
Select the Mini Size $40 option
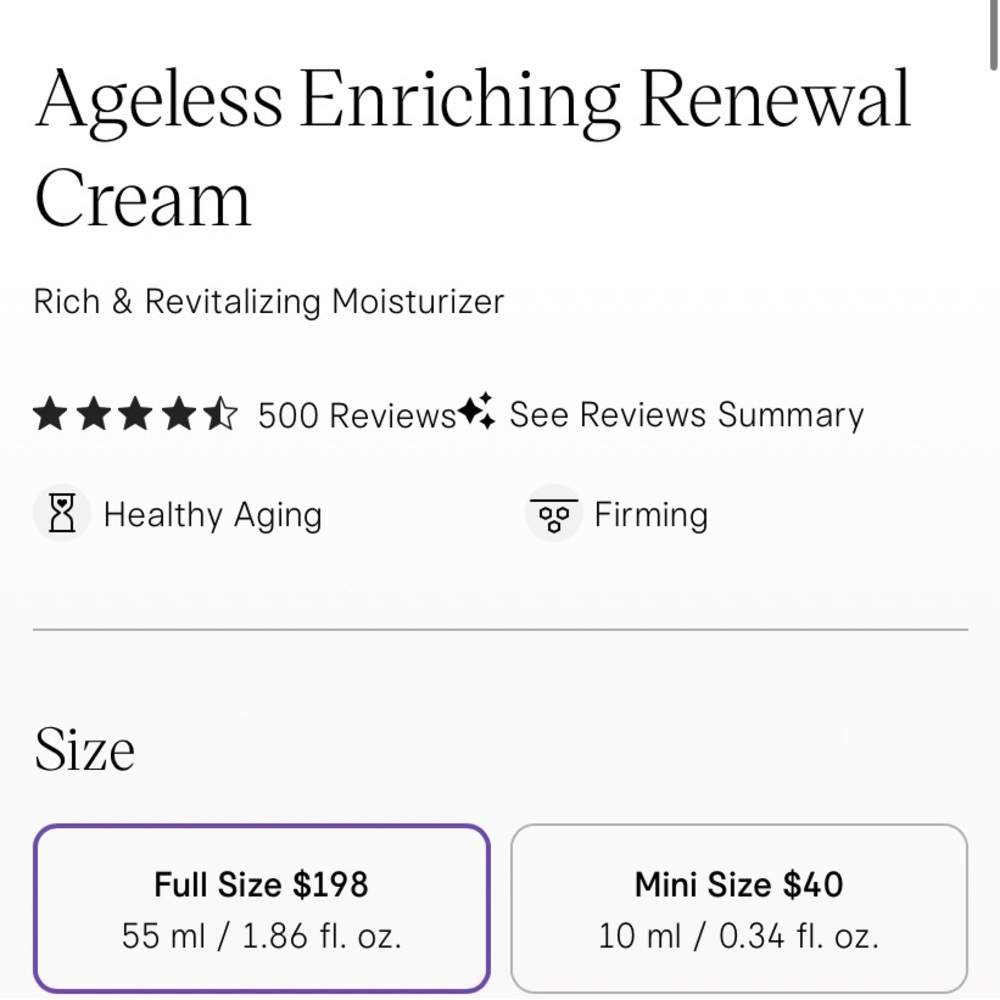tap(739, 908)
